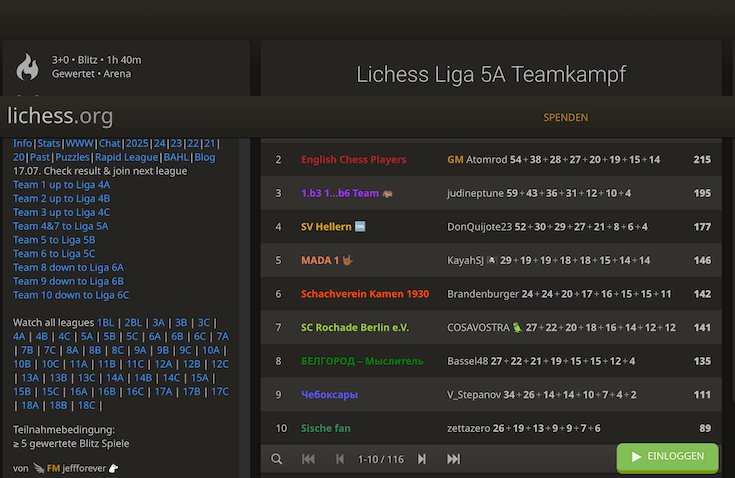735x478 pixels.
Task: Open SV Hellern team
Action: (x=333, y=227)
